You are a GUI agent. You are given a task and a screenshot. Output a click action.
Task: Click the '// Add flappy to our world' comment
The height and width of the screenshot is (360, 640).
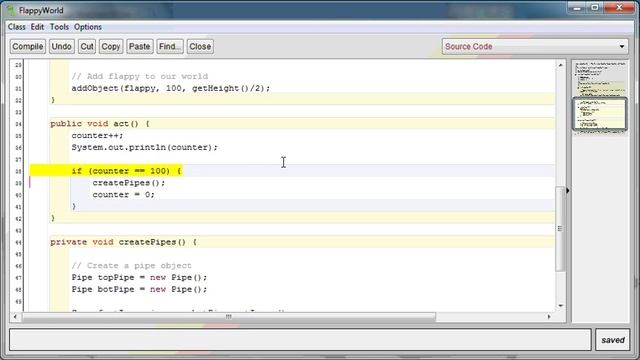pos(140,76)
